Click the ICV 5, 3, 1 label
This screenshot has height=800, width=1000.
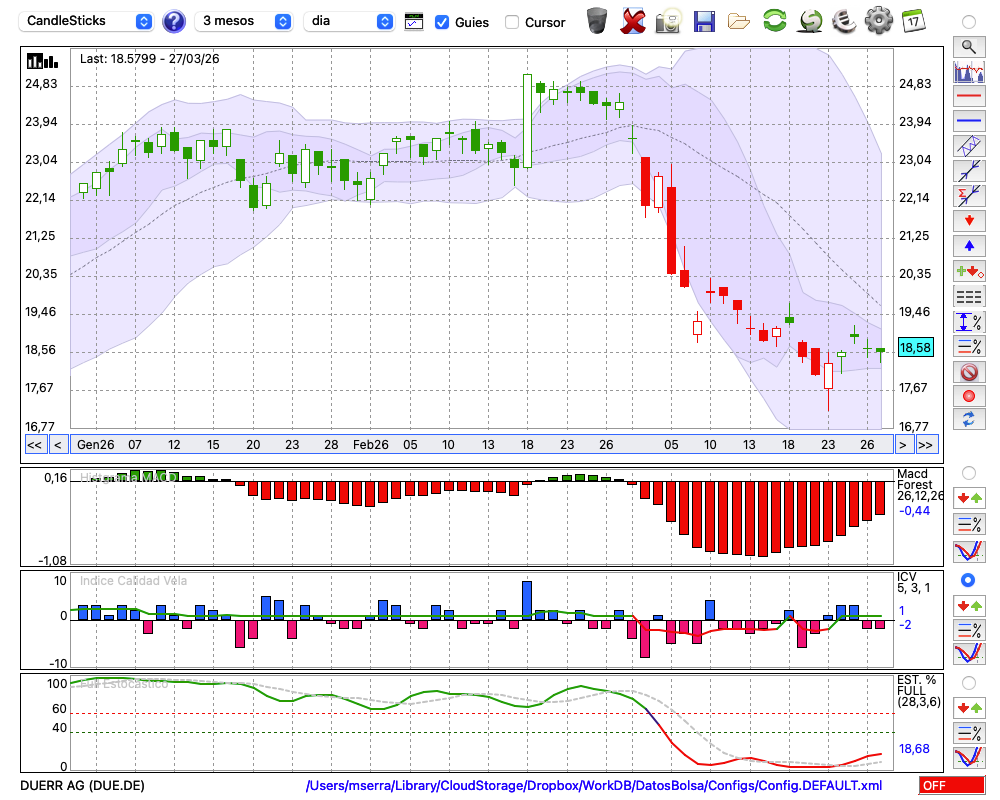913,582
